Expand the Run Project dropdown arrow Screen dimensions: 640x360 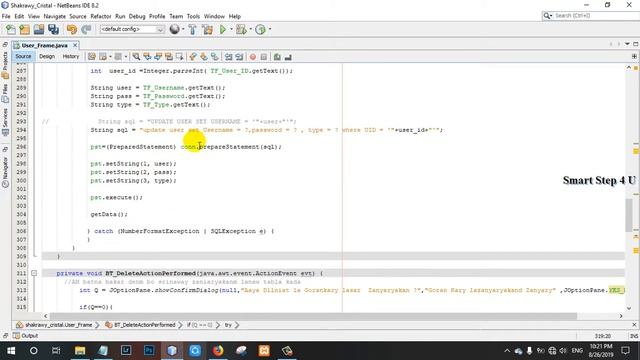tap(231, 29)
